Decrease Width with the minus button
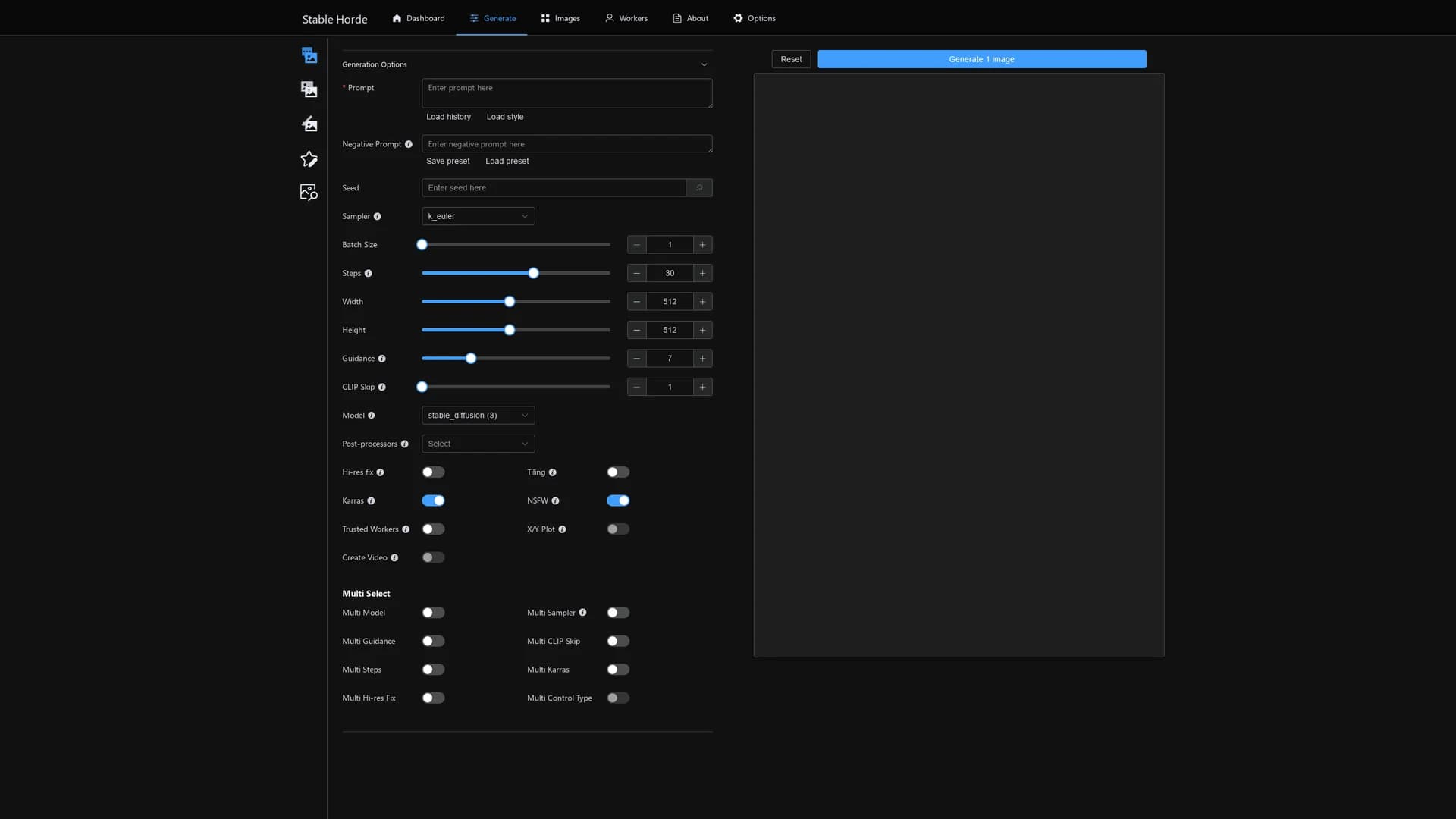 [x=637, y=302]
